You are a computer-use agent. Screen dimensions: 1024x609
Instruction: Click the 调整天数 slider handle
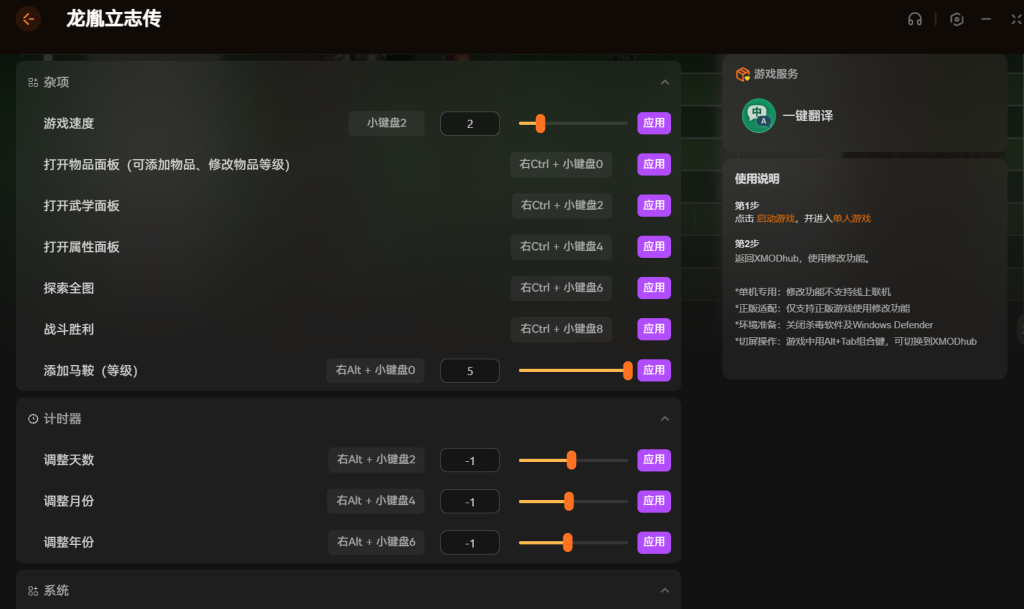[571, 460]
